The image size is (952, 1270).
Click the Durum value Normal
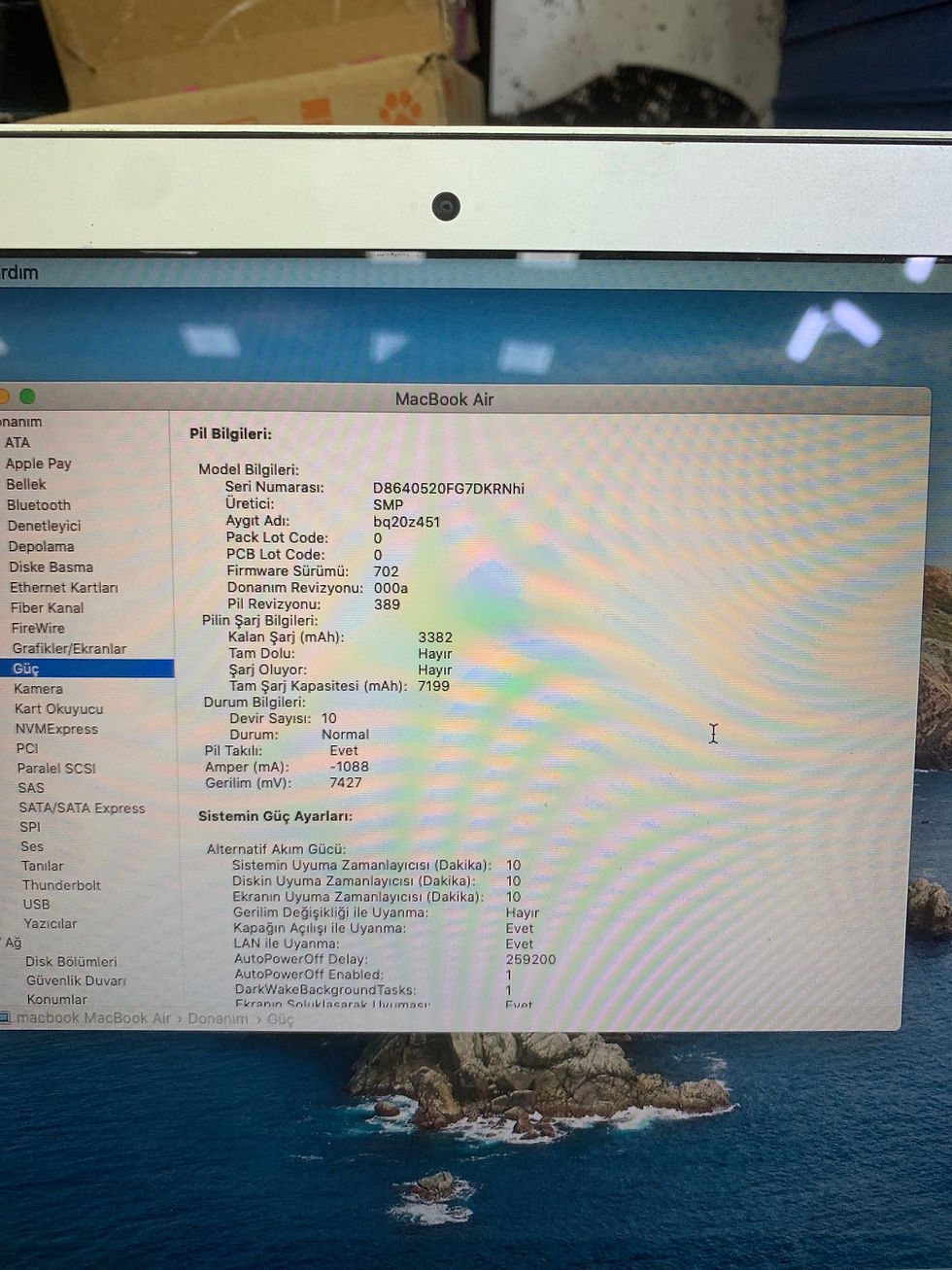pyautogui.click(x=345, y=735)
